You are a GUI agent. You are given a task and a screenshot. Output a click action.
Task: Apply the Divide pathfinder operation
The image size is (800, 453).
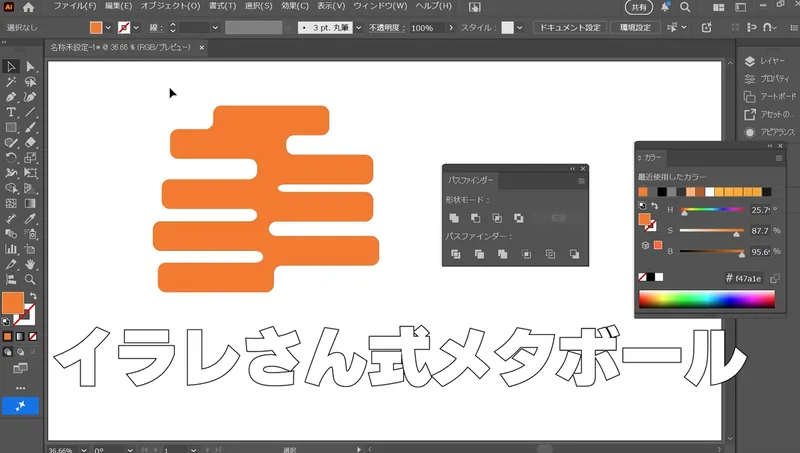(x=454, y=255)
